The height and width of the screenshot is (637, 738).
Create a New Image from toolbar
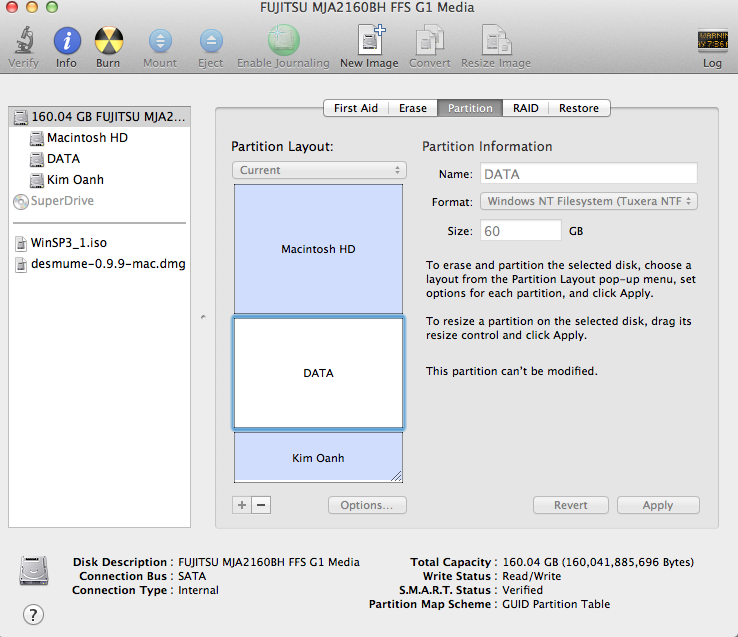(370, 40)
